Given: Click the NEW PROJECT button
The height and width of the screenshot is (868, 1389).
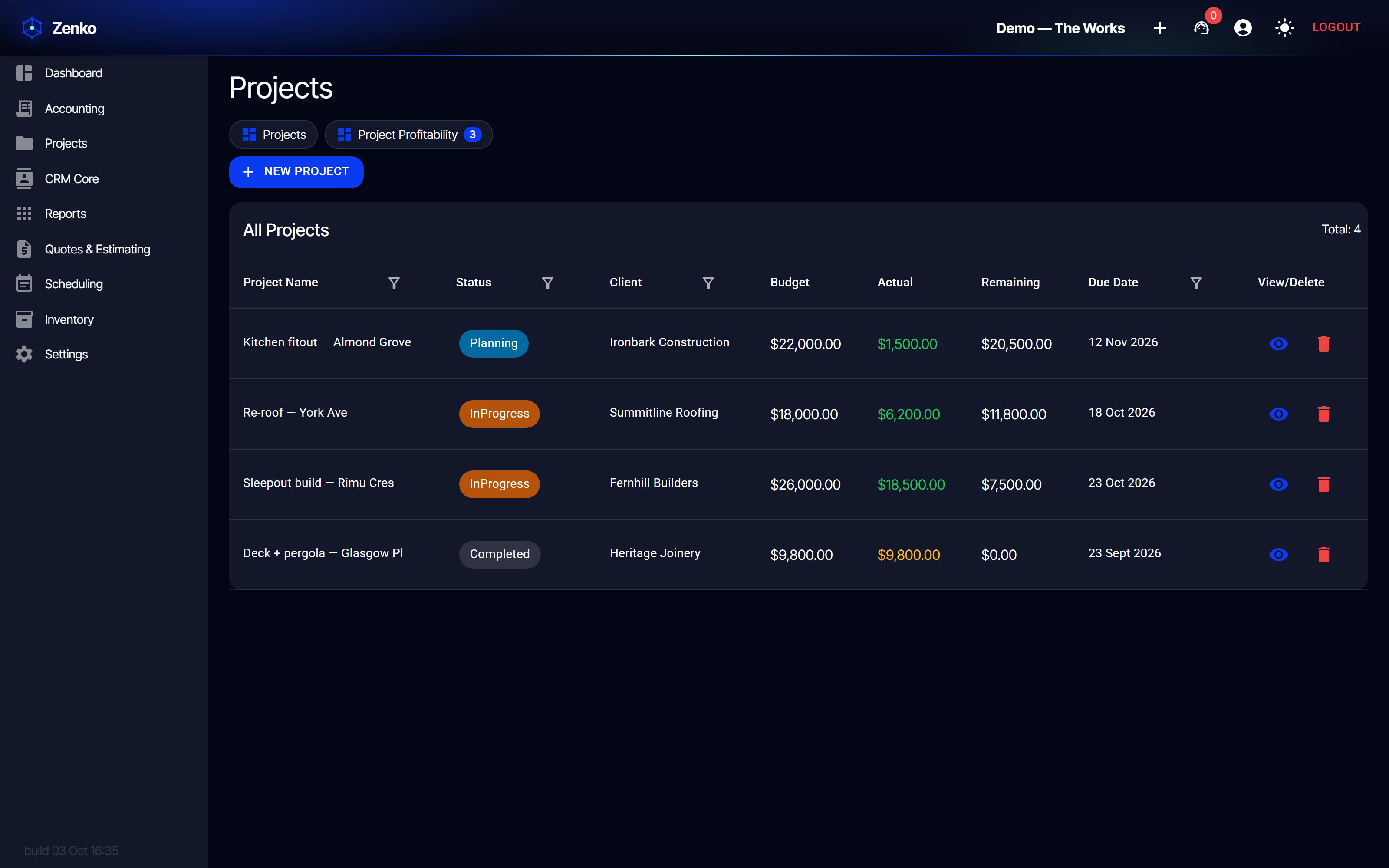Looking at the screenshot, I should [x=296, y=172].
